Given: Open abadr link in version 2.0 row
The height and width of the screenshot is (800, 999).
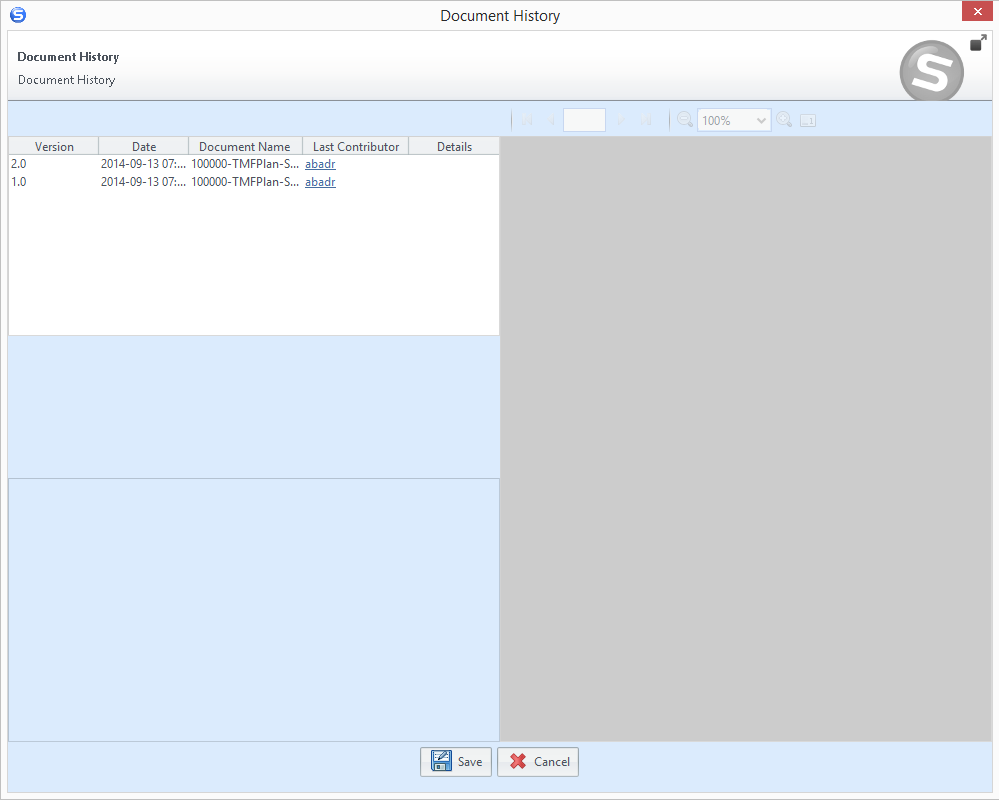Looking at the screenshot, I should pos(320,164).
